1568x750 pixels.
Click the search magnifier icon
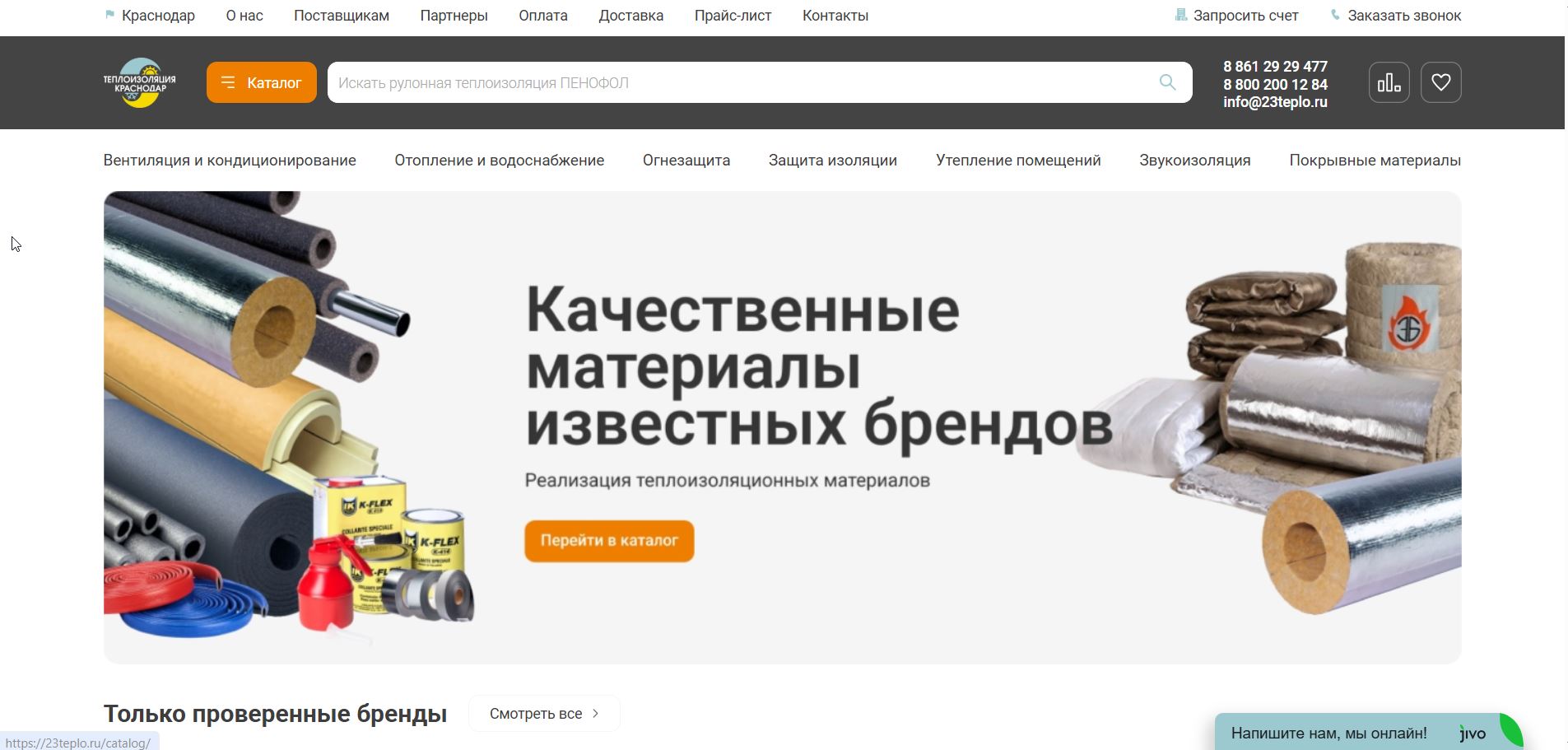tap(1167, 82)
